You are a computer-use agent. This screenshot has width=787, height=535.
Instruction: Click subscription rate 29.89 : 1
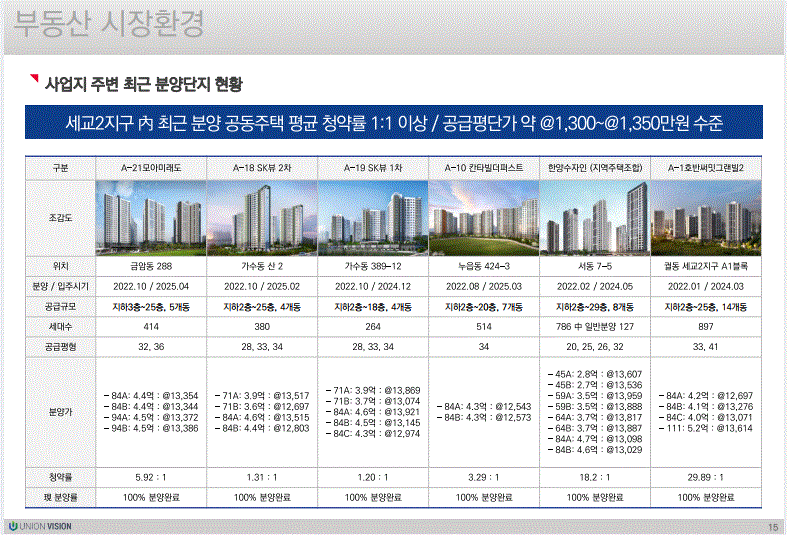pos(706,477)
